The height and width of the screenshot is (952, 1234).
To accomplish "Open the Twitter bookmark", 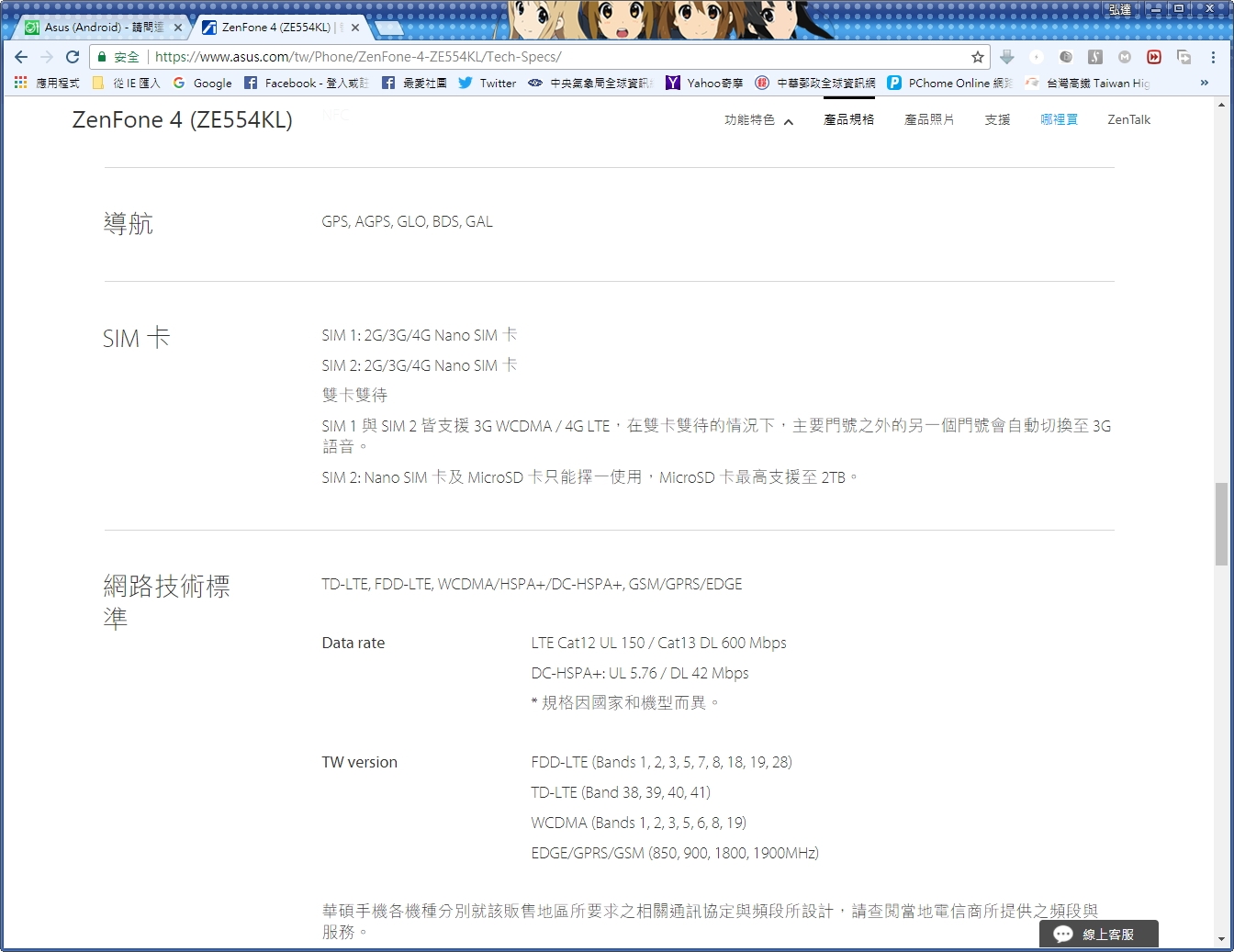I will pyautogui.click(x=488, y=83).
